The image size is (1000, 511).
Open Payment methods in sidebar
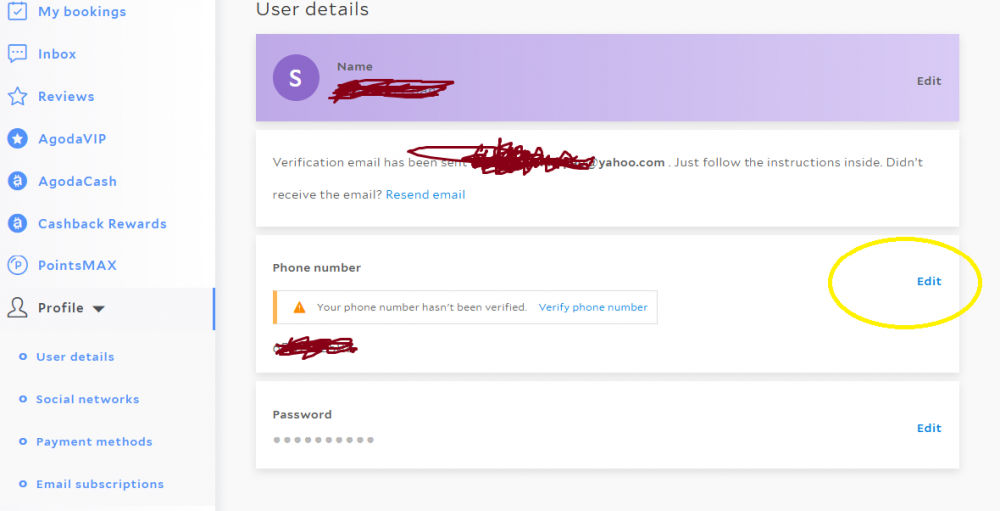pyautogui.click(x=94, y=441)
